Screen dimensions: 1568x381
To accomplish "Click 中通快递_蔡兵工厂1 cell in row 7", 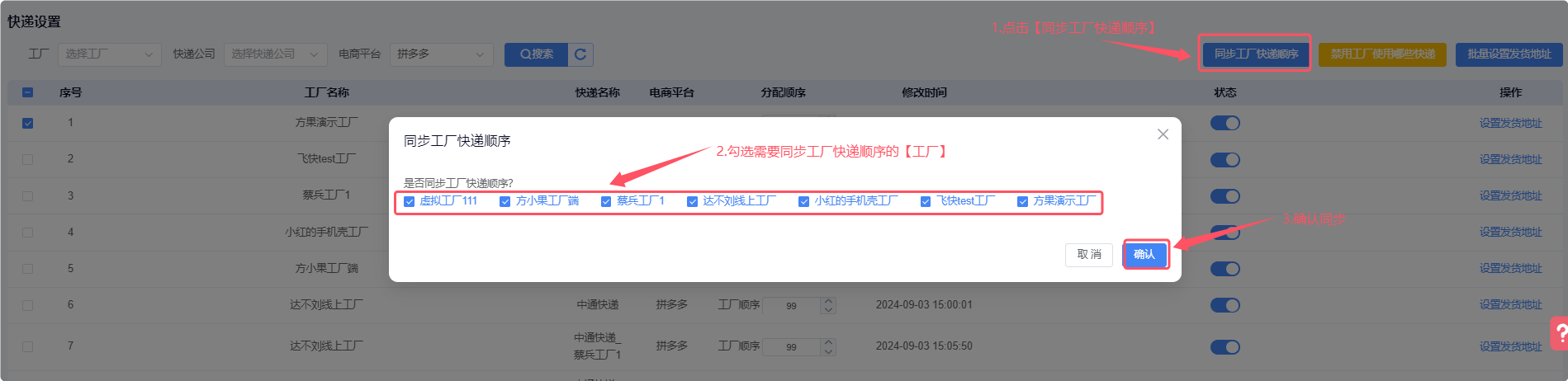I will tap(597, 346).
